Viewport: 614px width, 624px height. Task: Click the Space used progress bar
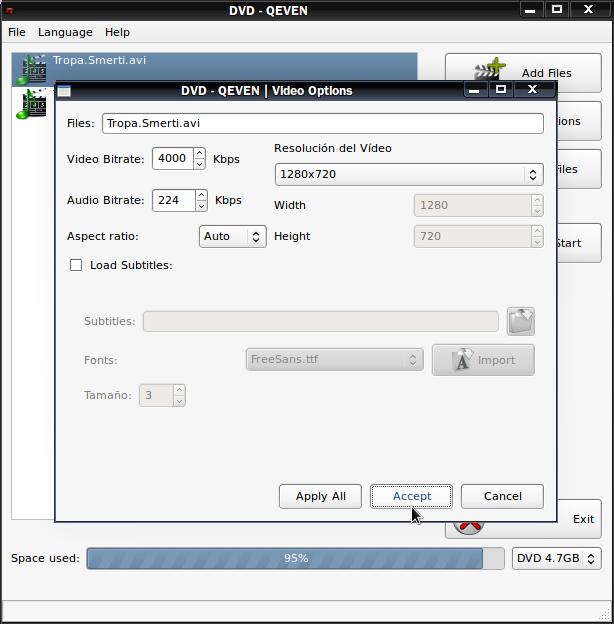pyautogui.click(x=295, y=558)
